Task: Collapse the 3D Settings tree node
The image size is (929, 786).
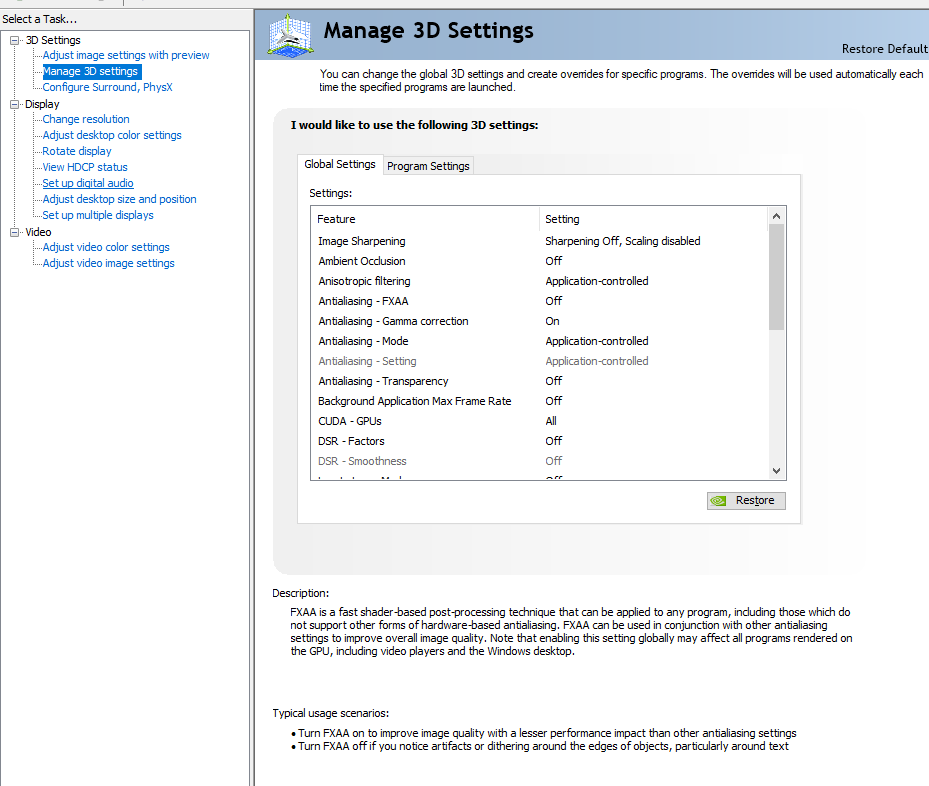Action: click(14, 40)
